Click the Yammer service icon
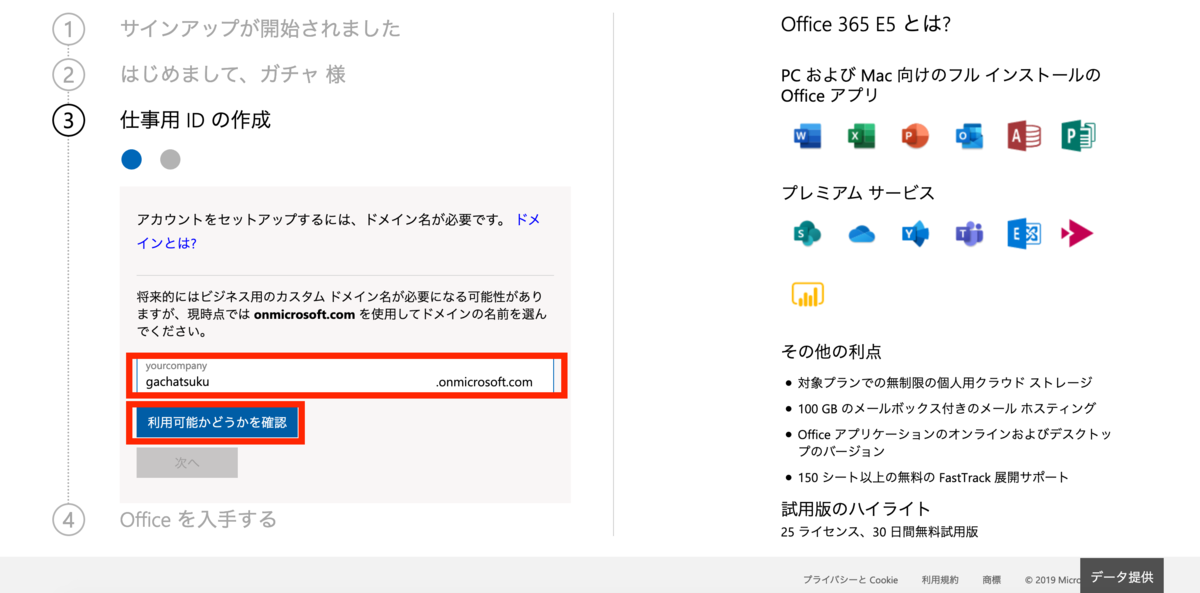The width and height of the screenshot is (1200, 593). [915, 233]
